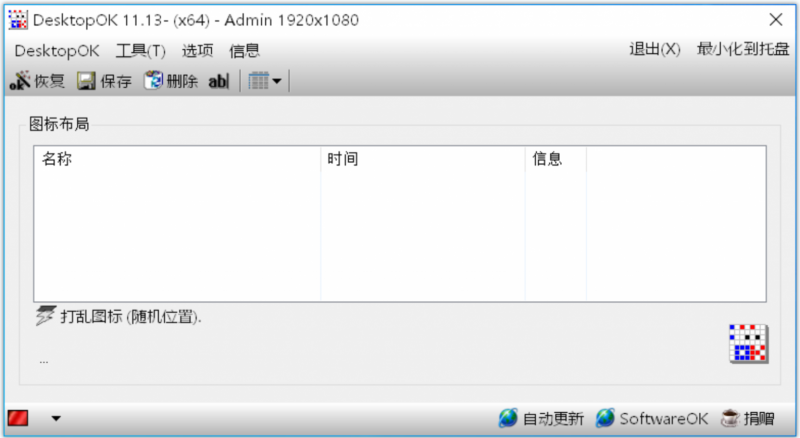Click the DesktopOK pixel logo in panel
800x438 pixels.
click(748, 344)
